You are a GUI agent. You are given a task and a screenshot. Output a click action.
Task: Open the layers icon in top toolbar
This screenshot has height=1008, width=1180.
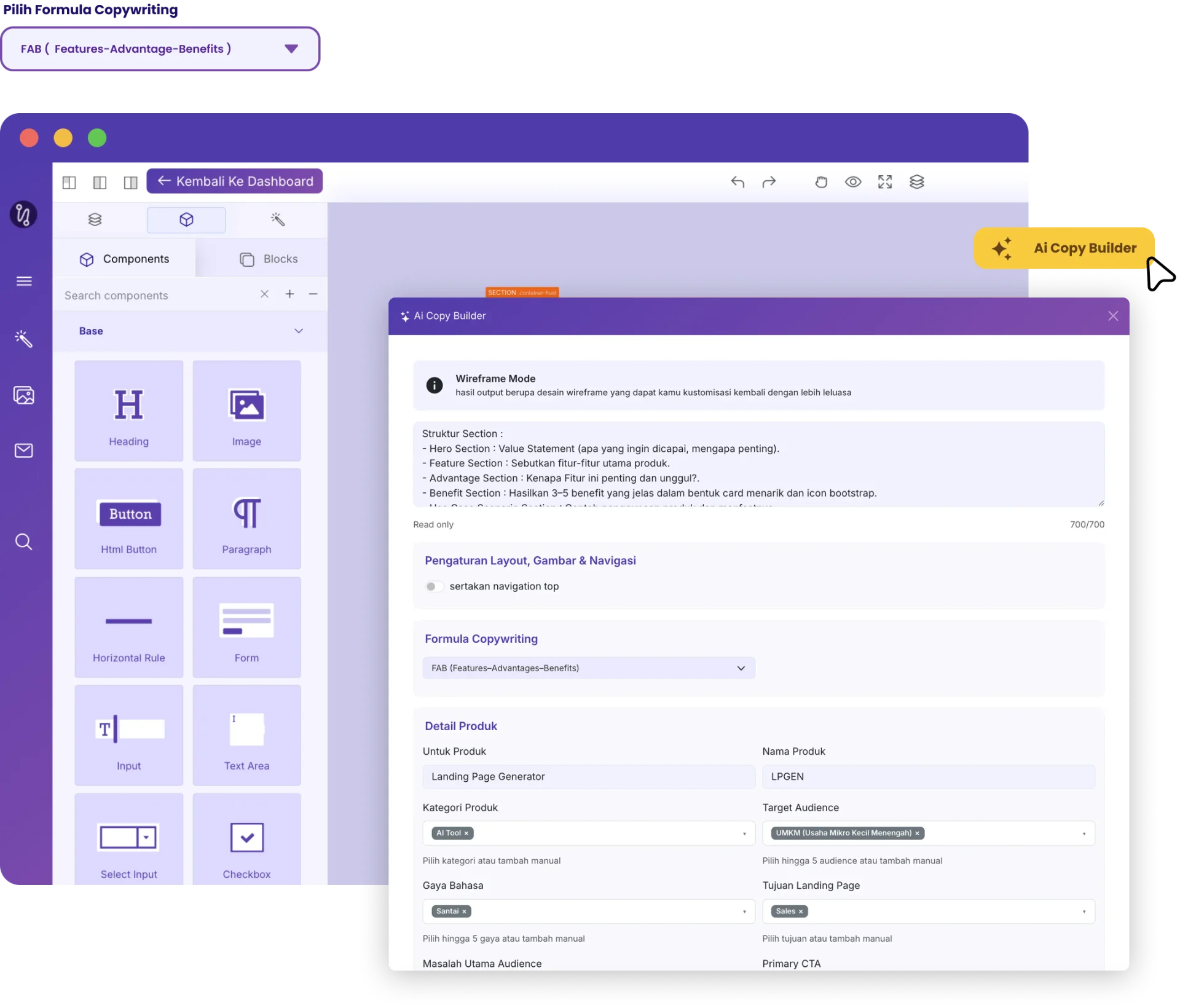(x=917, y=182)
